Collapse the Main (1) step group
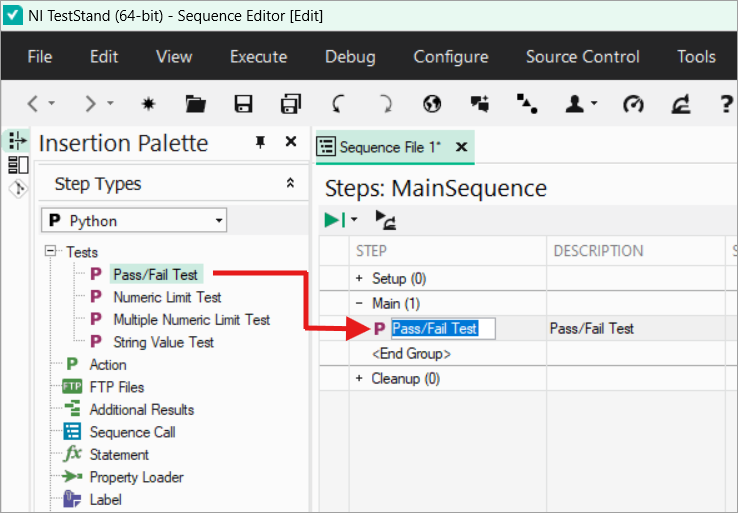The width and height of the screenshot is (738, 513). (359, 303)
